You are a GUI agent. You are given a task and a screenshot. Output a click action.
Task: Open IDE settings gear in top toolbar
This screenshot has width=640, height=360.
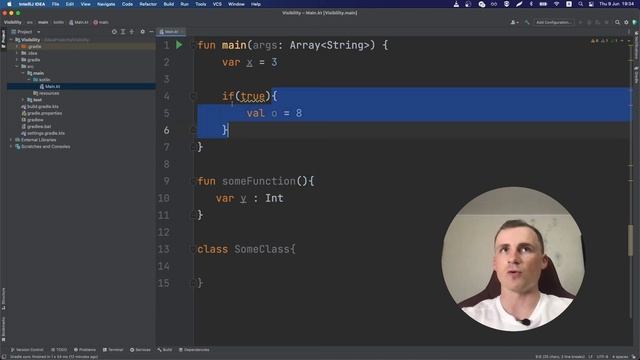(626, 22)
